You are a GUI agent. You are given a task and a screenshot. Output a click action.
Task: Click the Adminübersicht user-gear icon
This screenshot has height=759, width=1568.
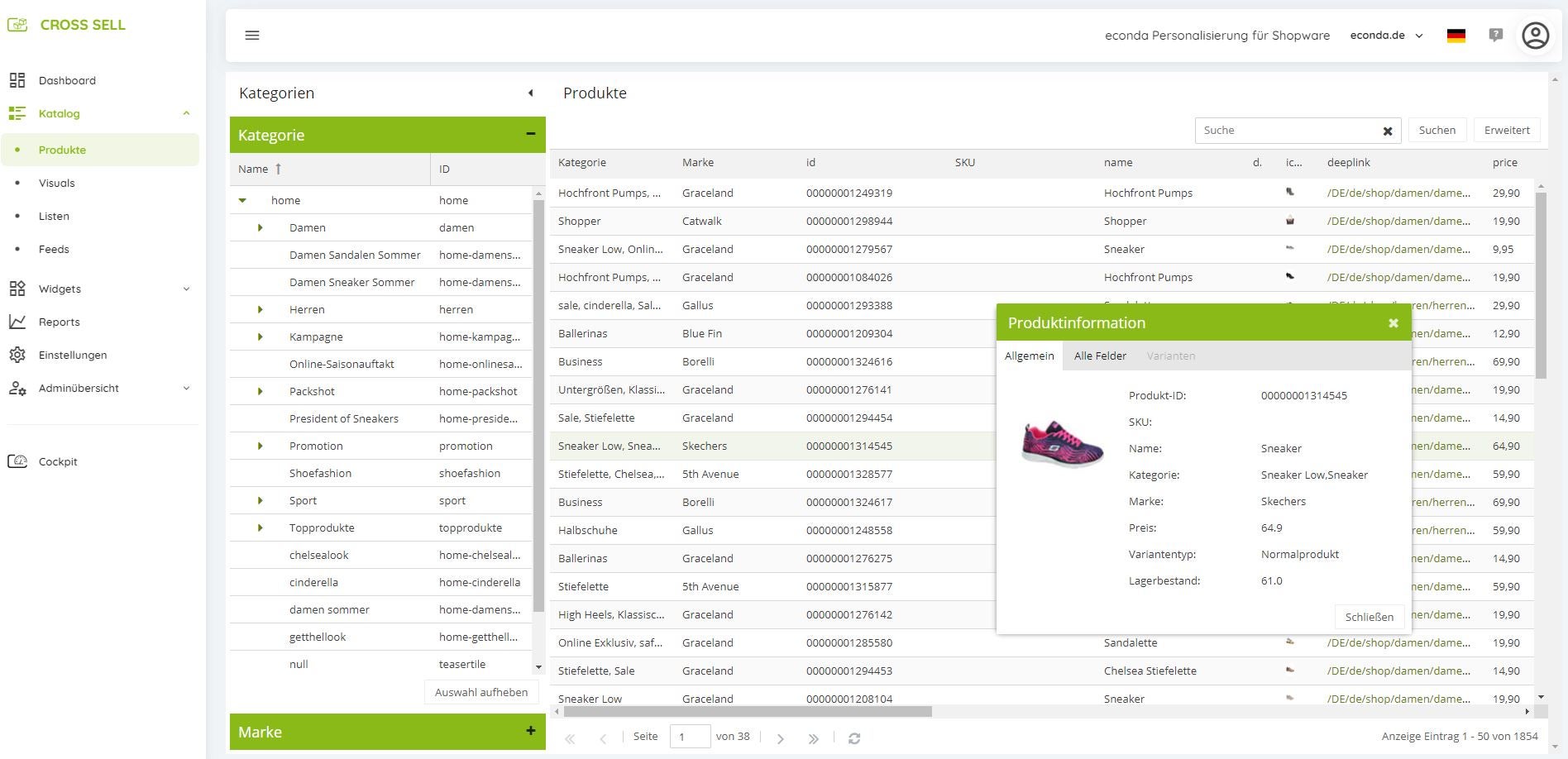click(x=17, y=388)
